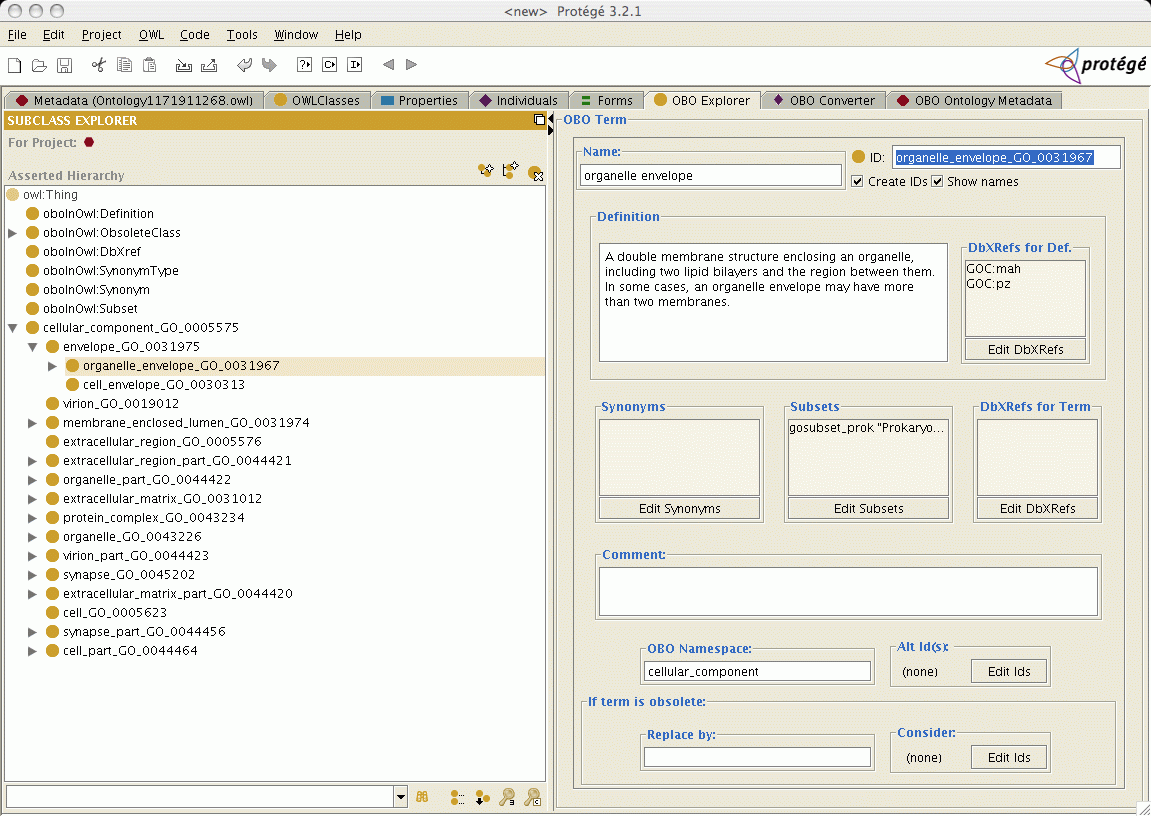
Task: Select cell_envelope_GO_0030313 in the tree
Action: [164, 385]
